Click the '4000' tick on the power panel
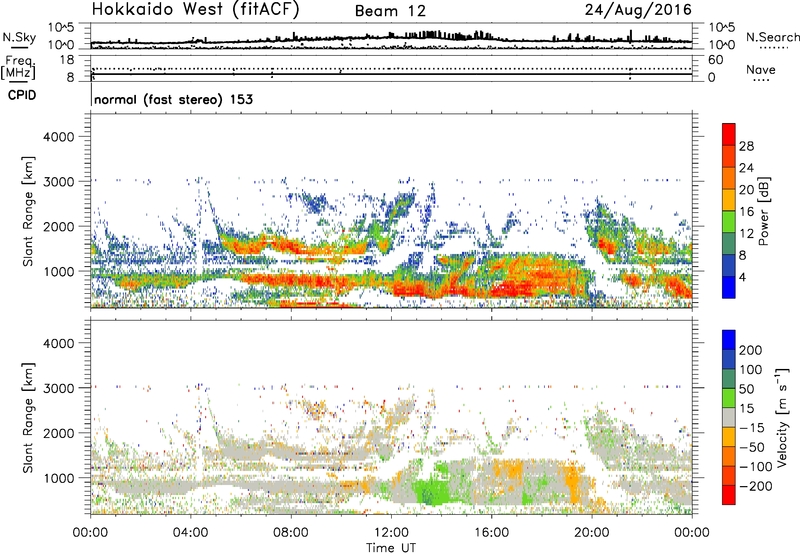Viewport: 800px width, 554px height. pos(58,137)
